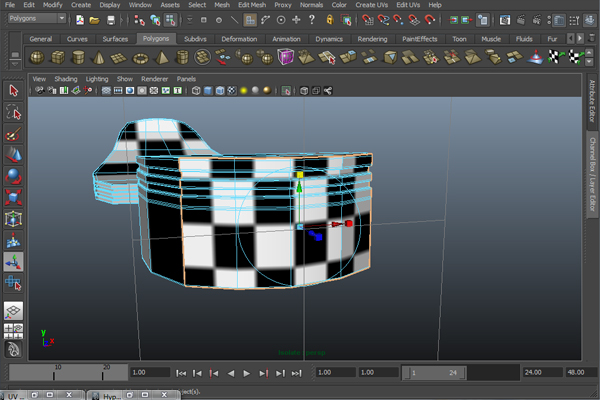
Task: Activate the Move tool cone icon
Action: tap(13, 155)
